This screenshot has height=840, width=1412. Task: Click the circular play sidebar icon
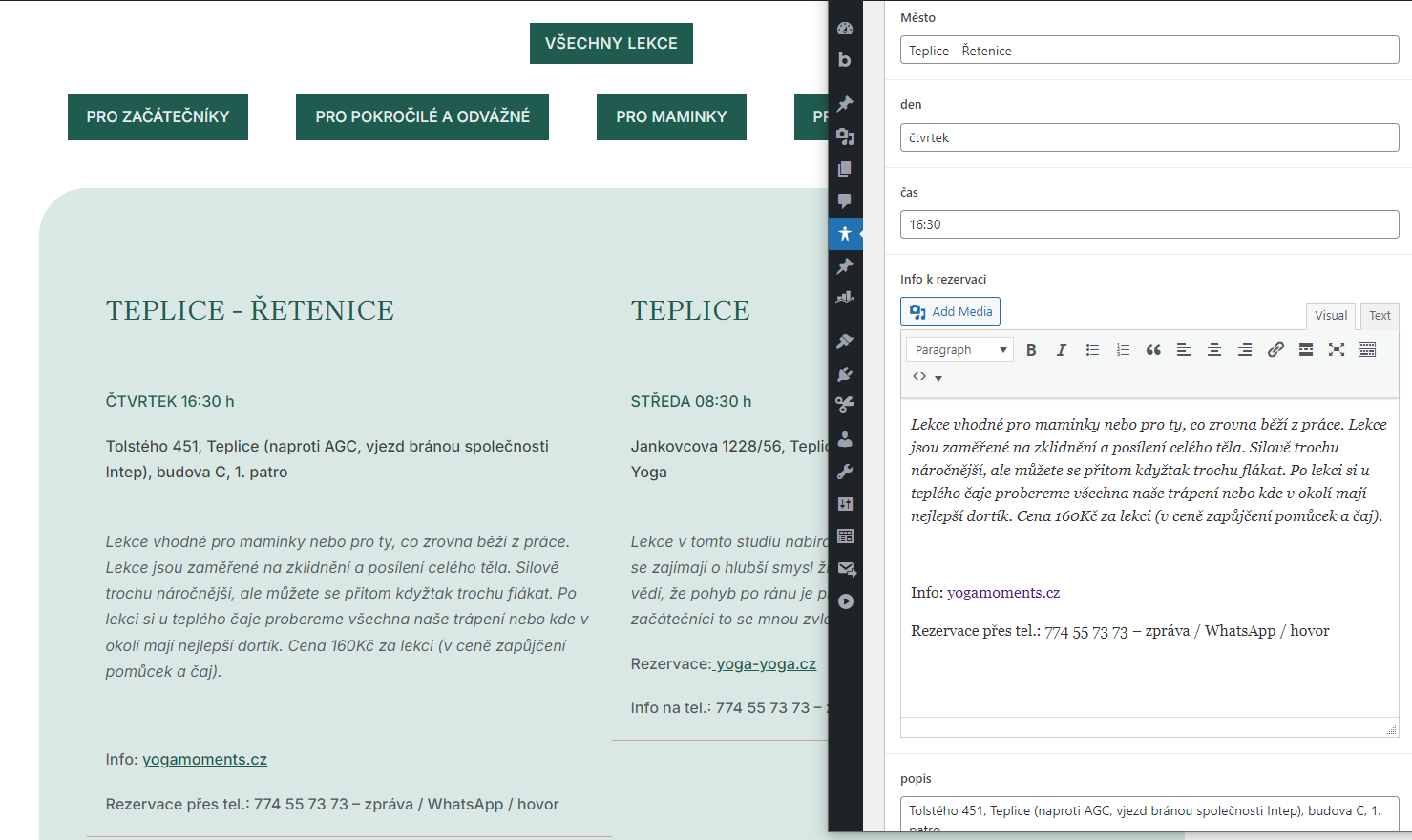coord(845,601)
